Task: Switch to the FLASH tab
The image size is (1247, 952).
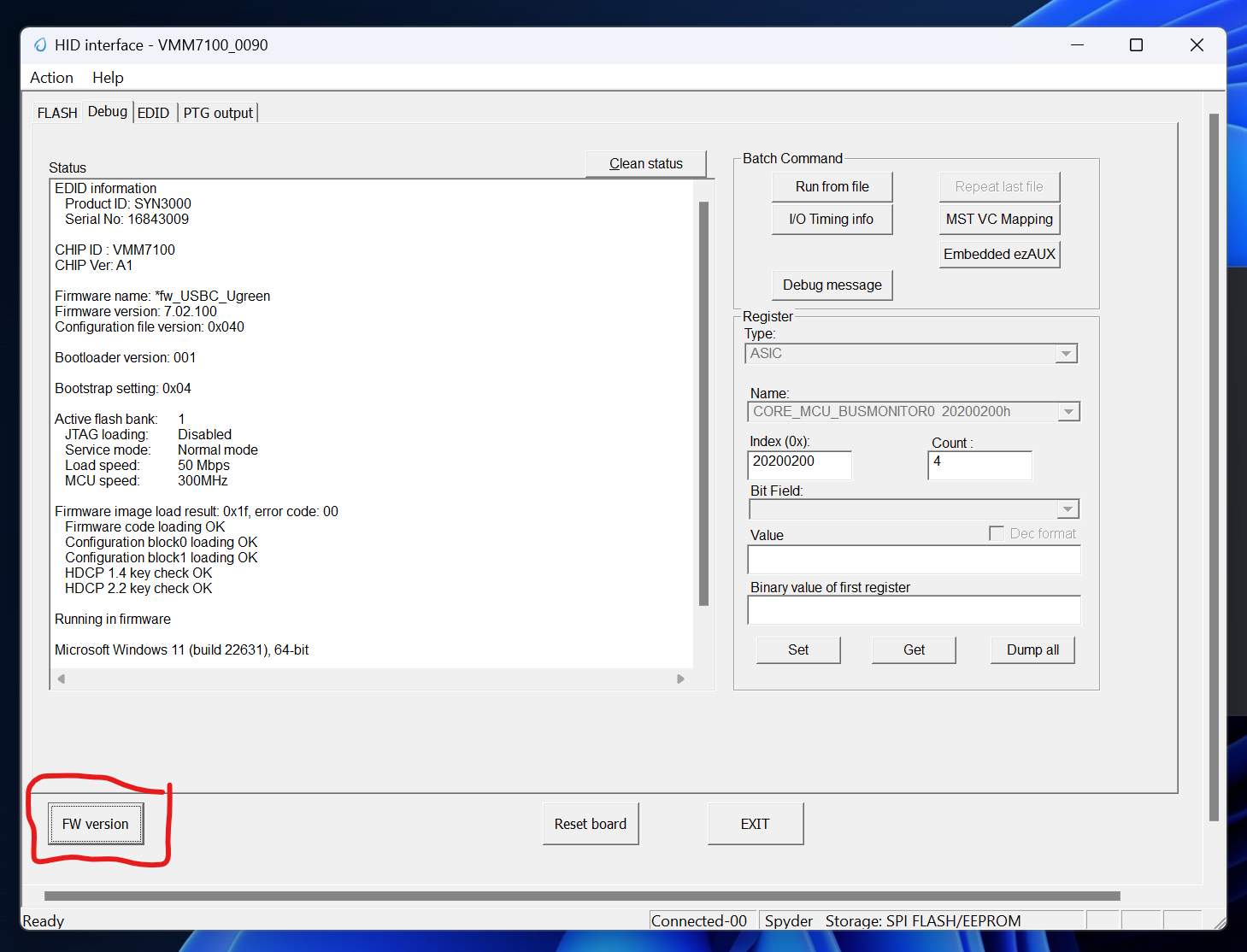Action: coord(57,113)
